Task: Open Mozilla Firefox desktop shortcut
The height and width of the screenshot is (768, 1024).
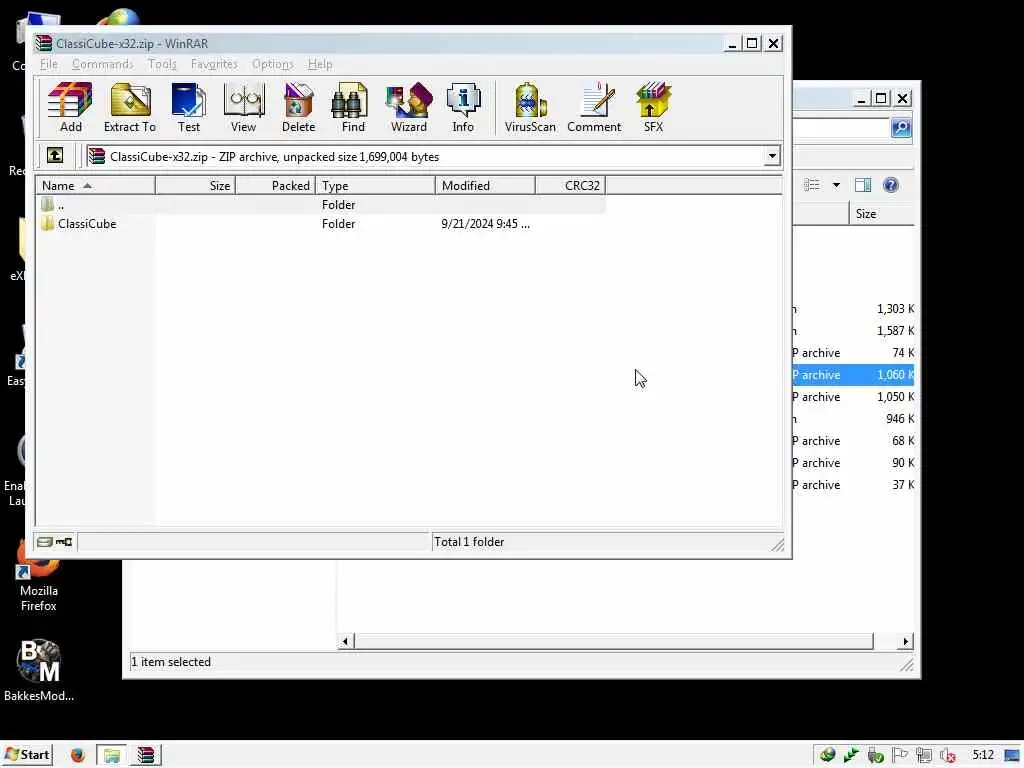Action: coord(39,579)
